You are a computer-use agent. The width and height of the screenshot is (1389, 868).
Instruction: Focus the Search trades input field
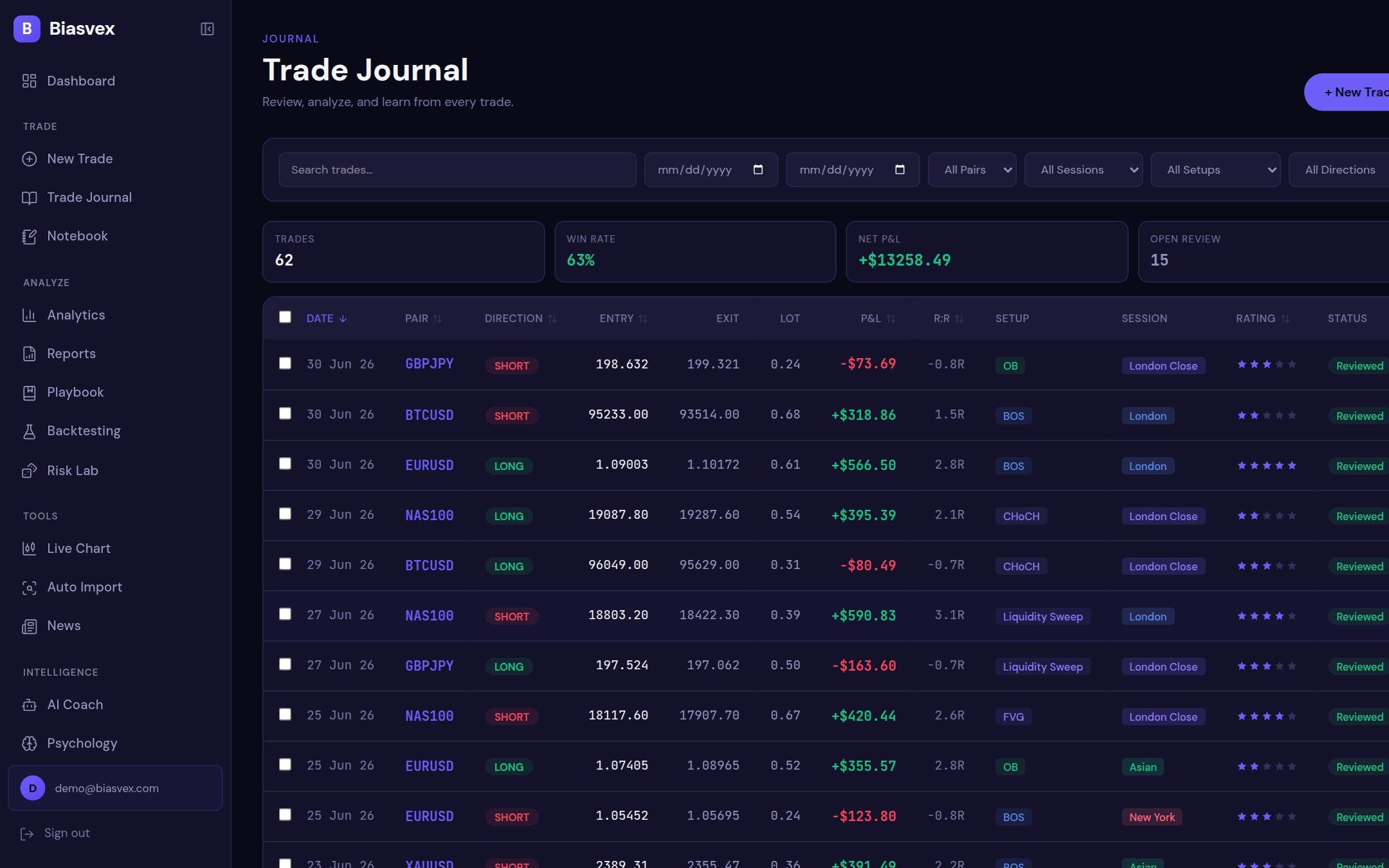pyautogui.click(x=457, y=170)
